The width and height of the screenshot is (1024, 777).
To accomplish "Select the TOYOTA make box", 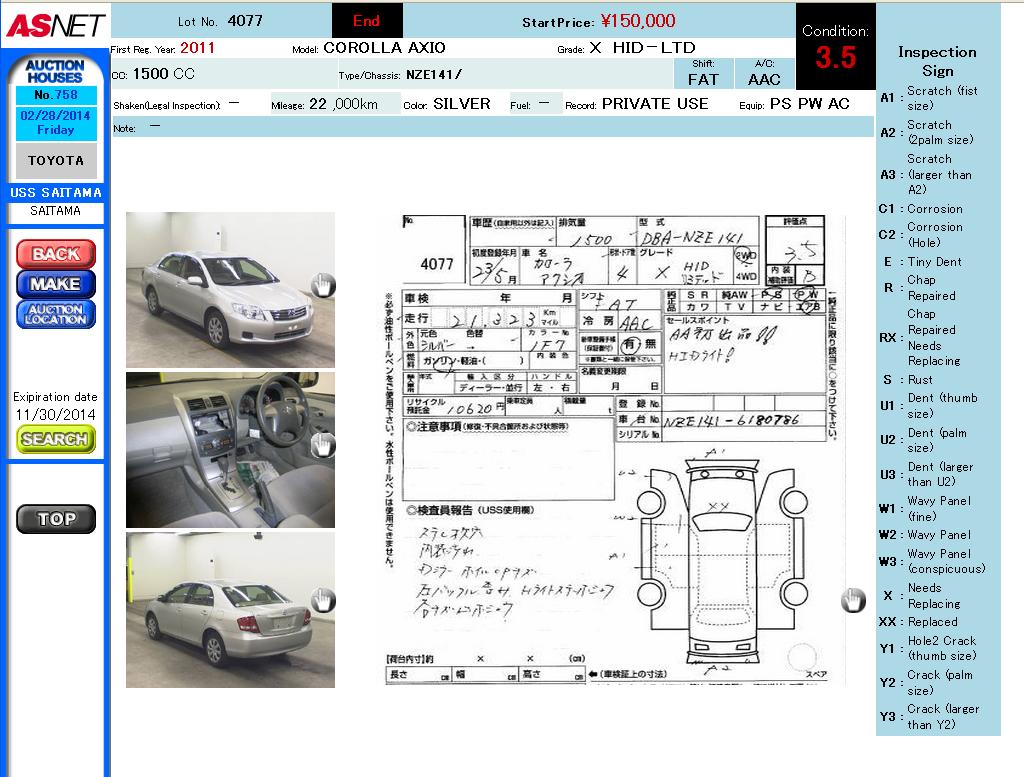I will [x=56, y=161].
